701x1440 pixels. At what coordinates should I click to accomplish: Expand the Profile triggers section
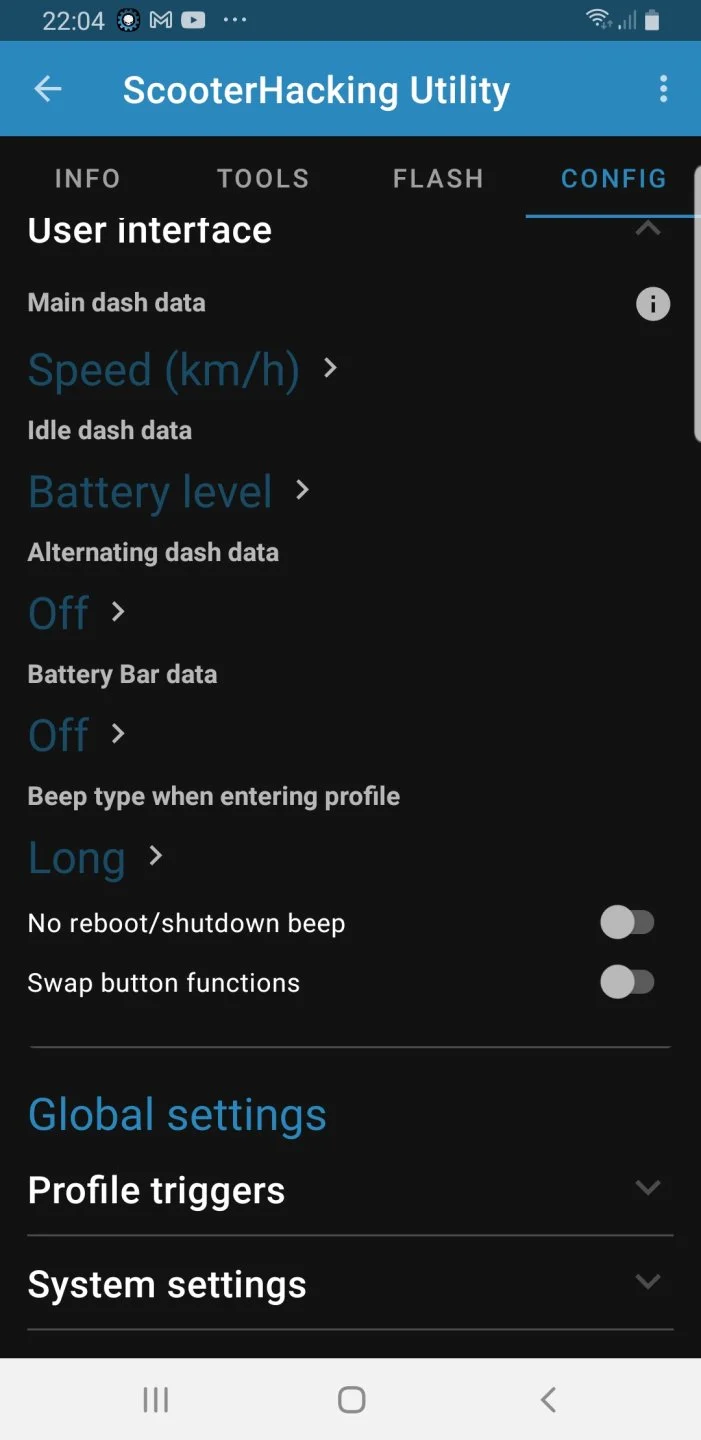648,1188
